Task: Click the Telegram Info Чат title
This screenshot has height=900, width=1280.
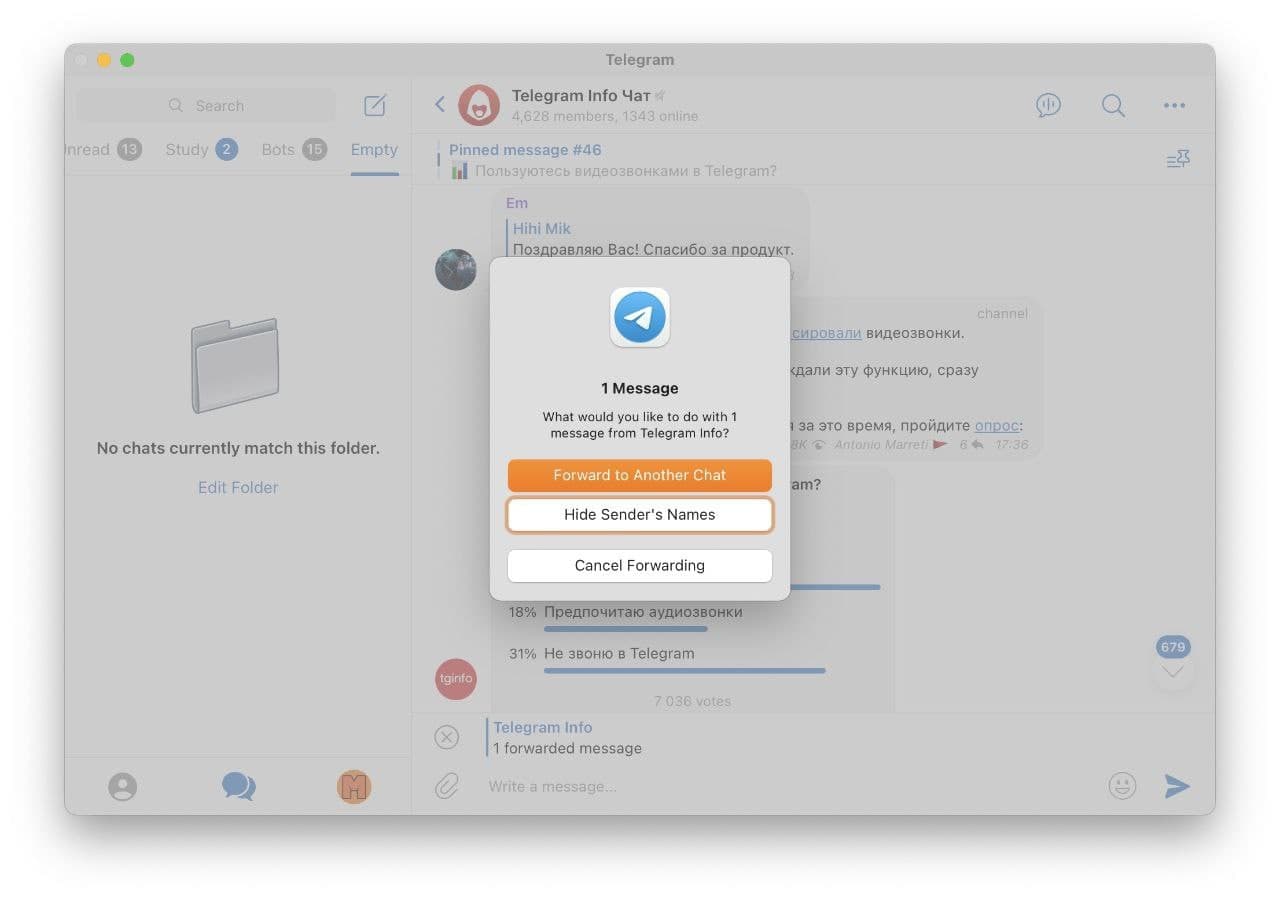Action: click(x=581, y=95)
